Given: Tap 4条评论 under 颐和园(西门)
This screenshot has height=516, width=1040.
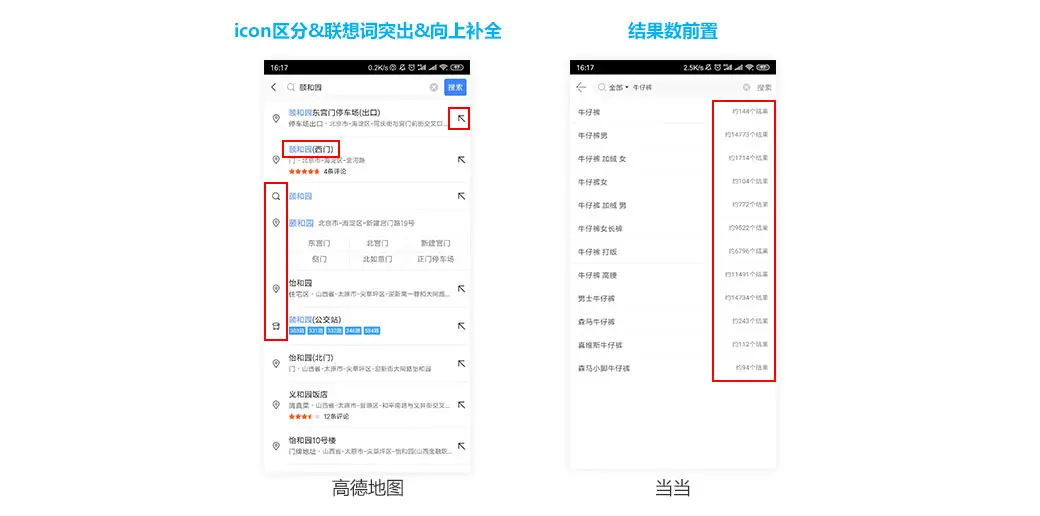Looking at the screenshot, I should 335,171.
